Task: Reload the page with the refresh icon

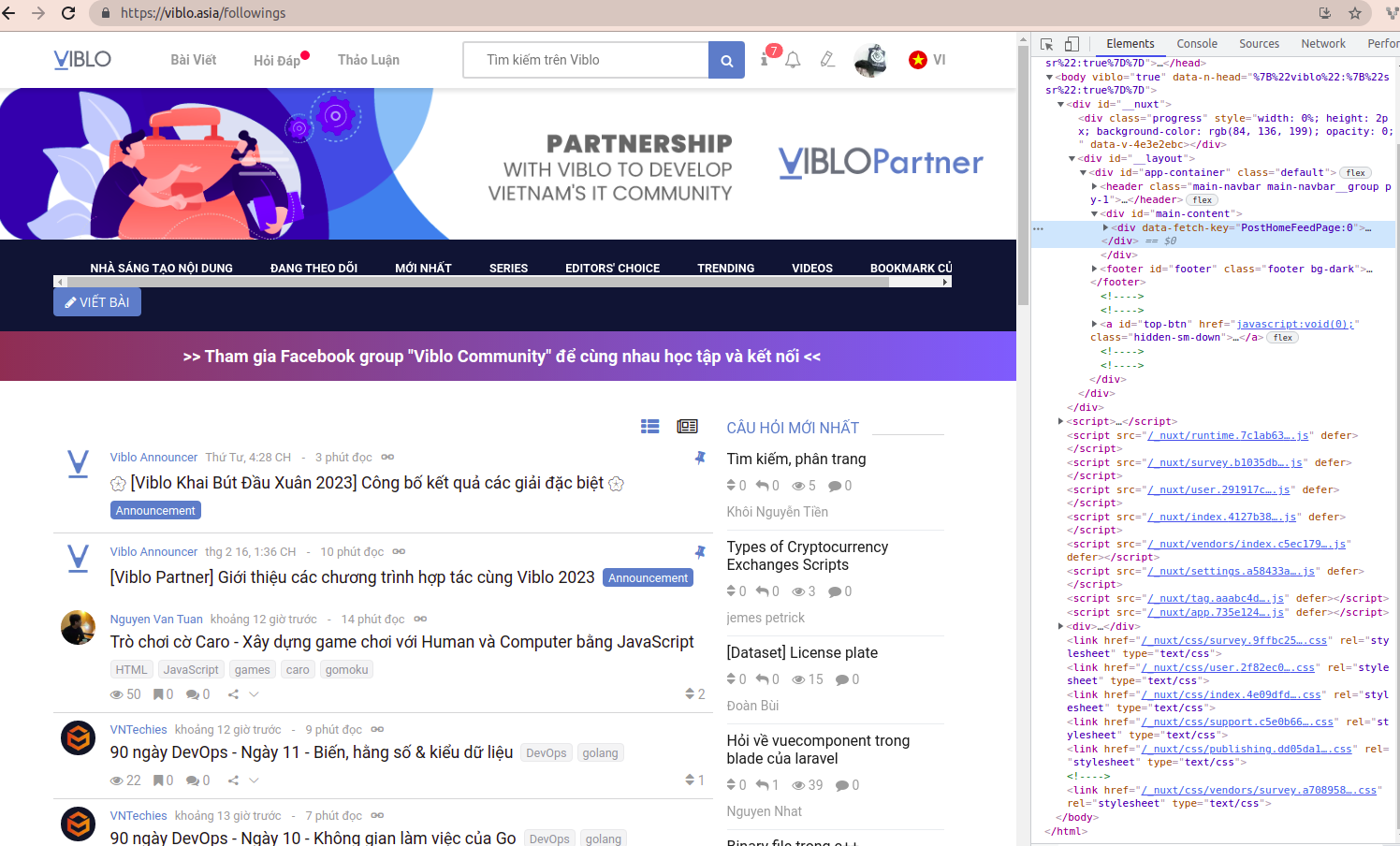Action: pyautogui.click(x=68, y=13)
